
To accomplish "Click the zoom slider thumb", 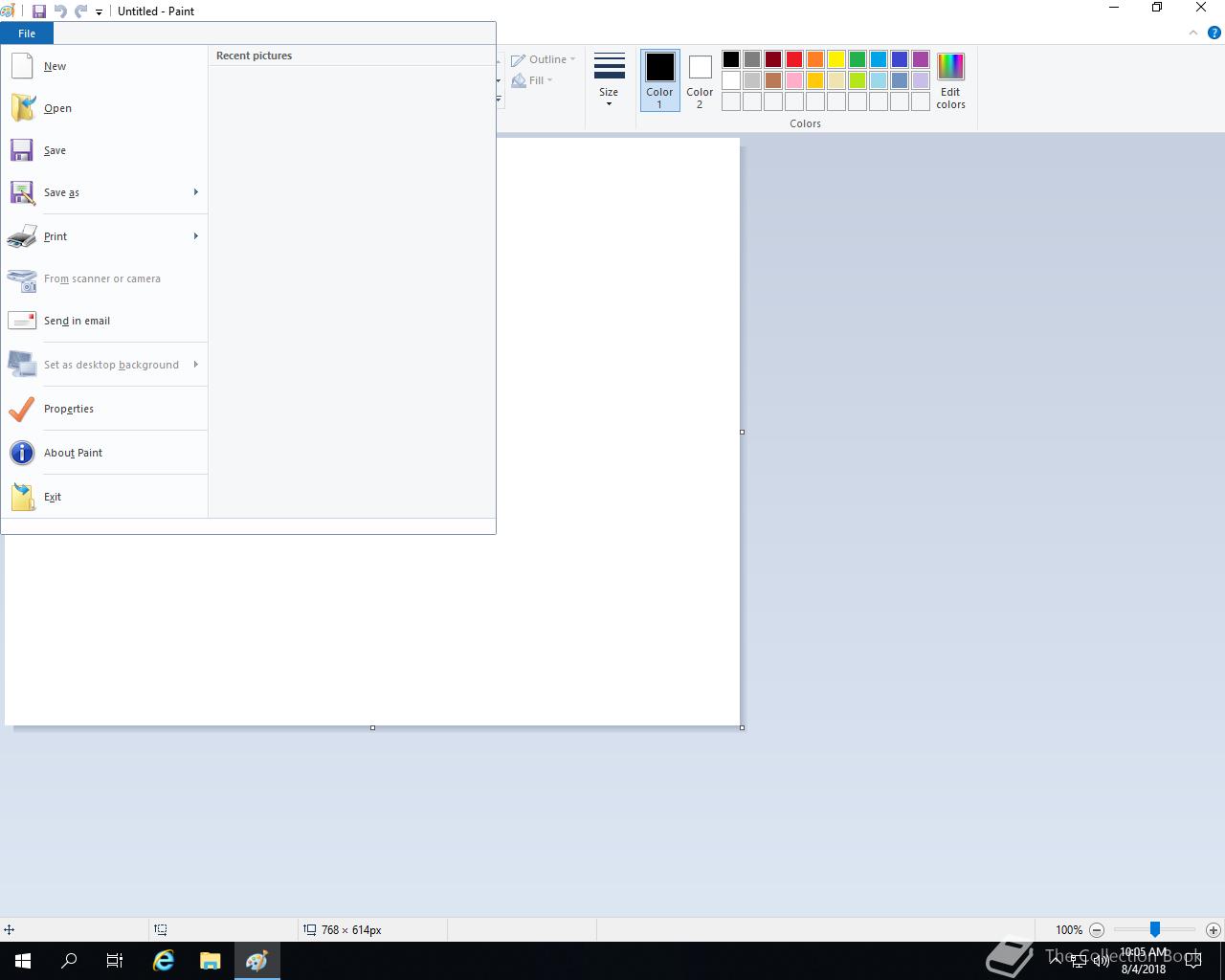I will coord(1155,929).
